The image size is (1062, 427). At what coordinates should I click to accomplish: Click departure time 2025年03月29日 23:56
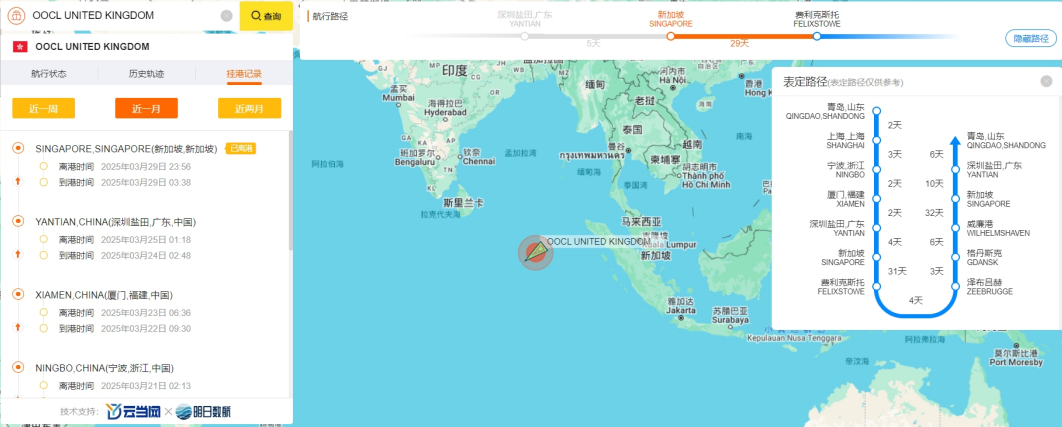146,166
